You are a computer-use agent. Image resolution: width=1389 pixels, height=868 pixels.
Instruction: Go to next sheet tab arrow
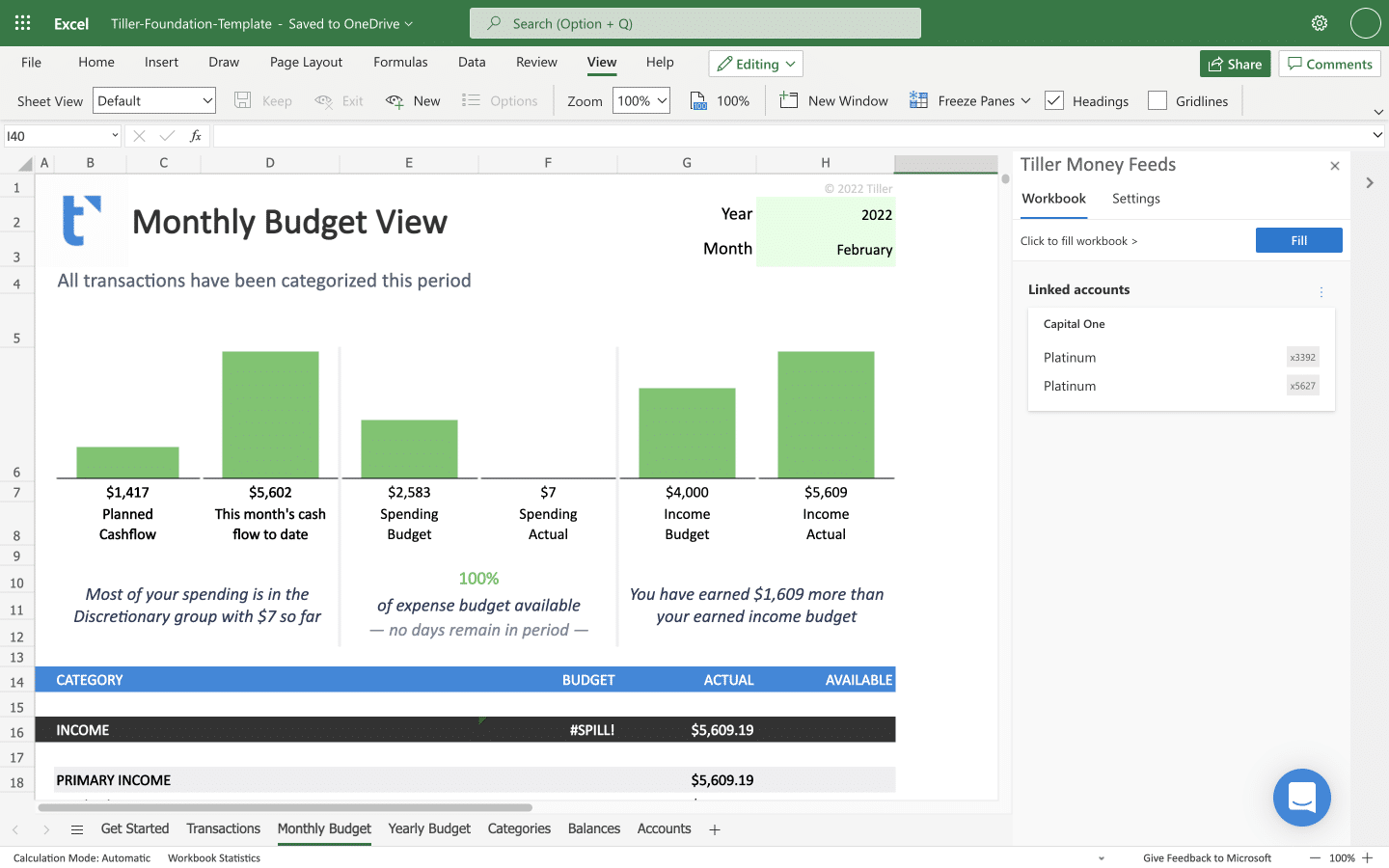tap(46, 829)
